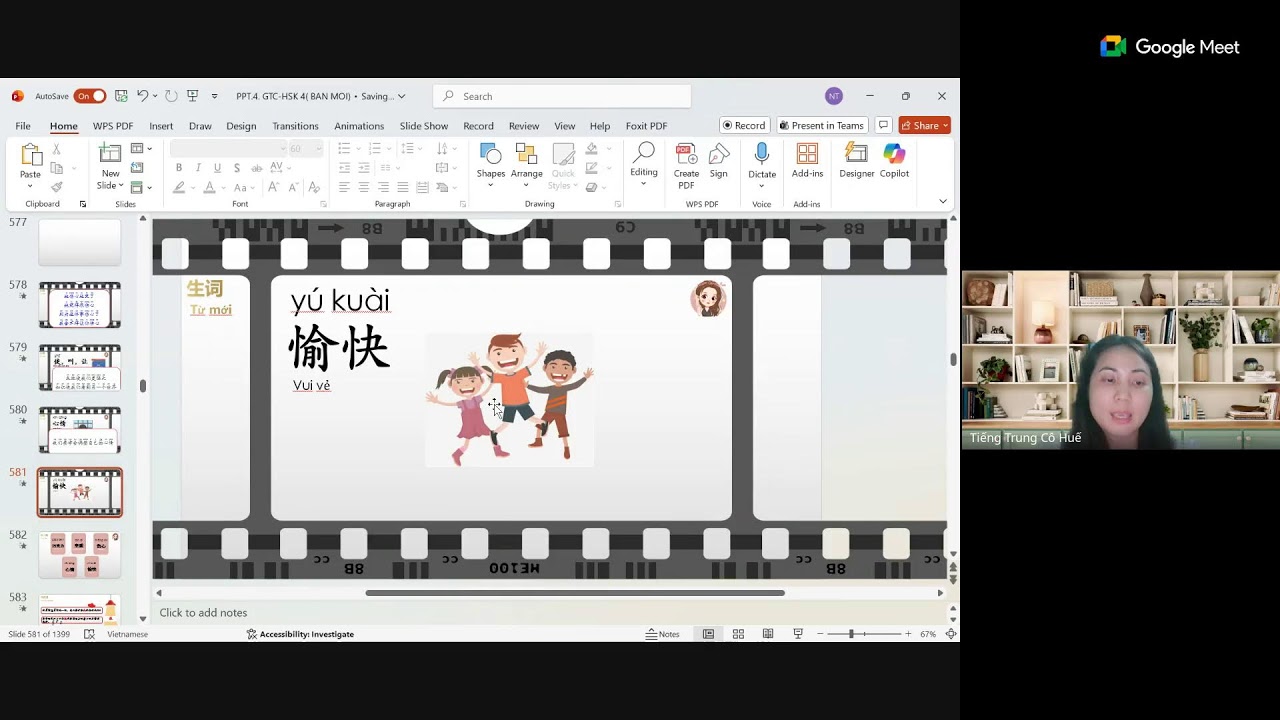Switch to the Animations tab
The width and height of the screenshot is (1280, 720).
pyautogui.click(x=359, y=126)
